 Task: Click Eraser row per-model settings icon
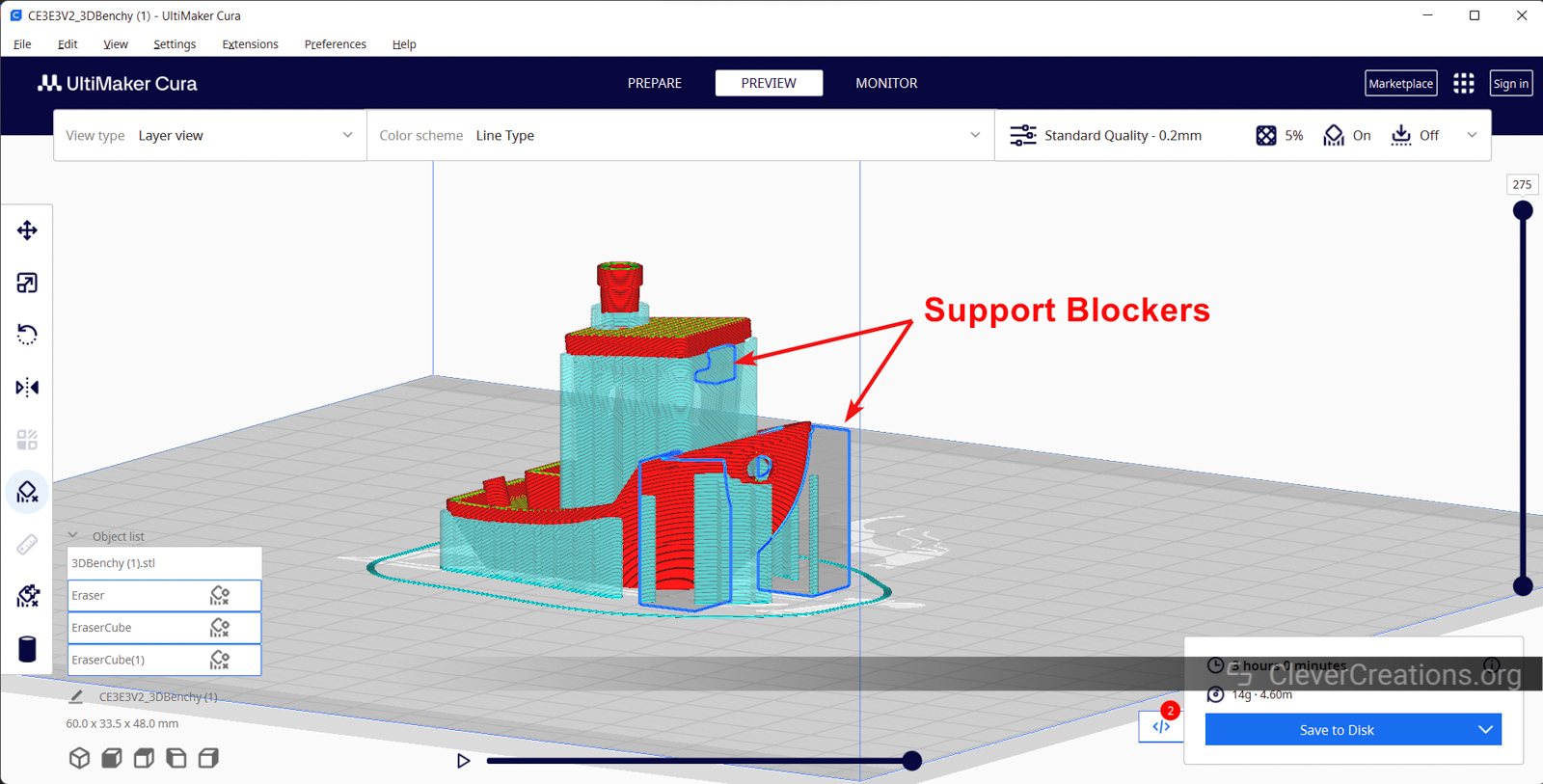click(x=220, y=595)
